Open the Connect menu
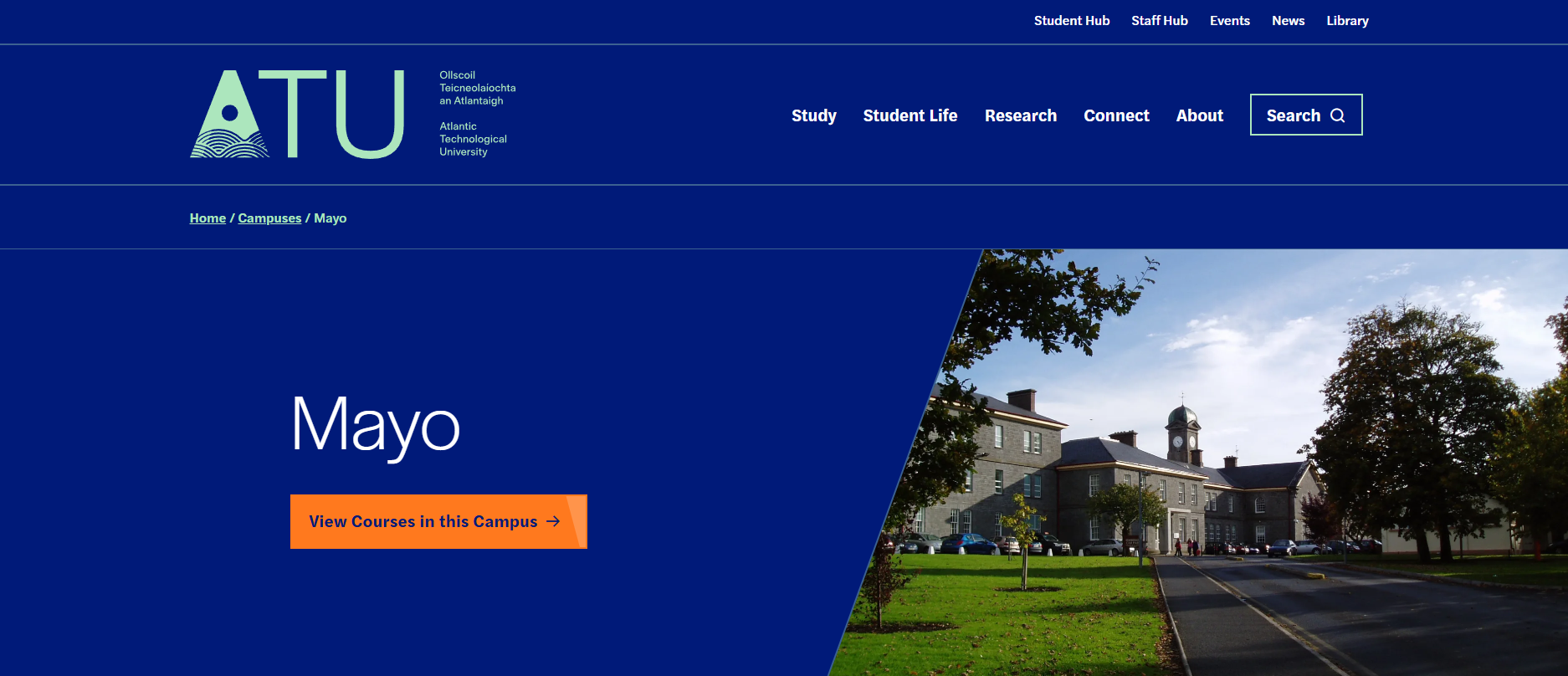This screenshot has width=1568, height=676. tap(1117, 115)
